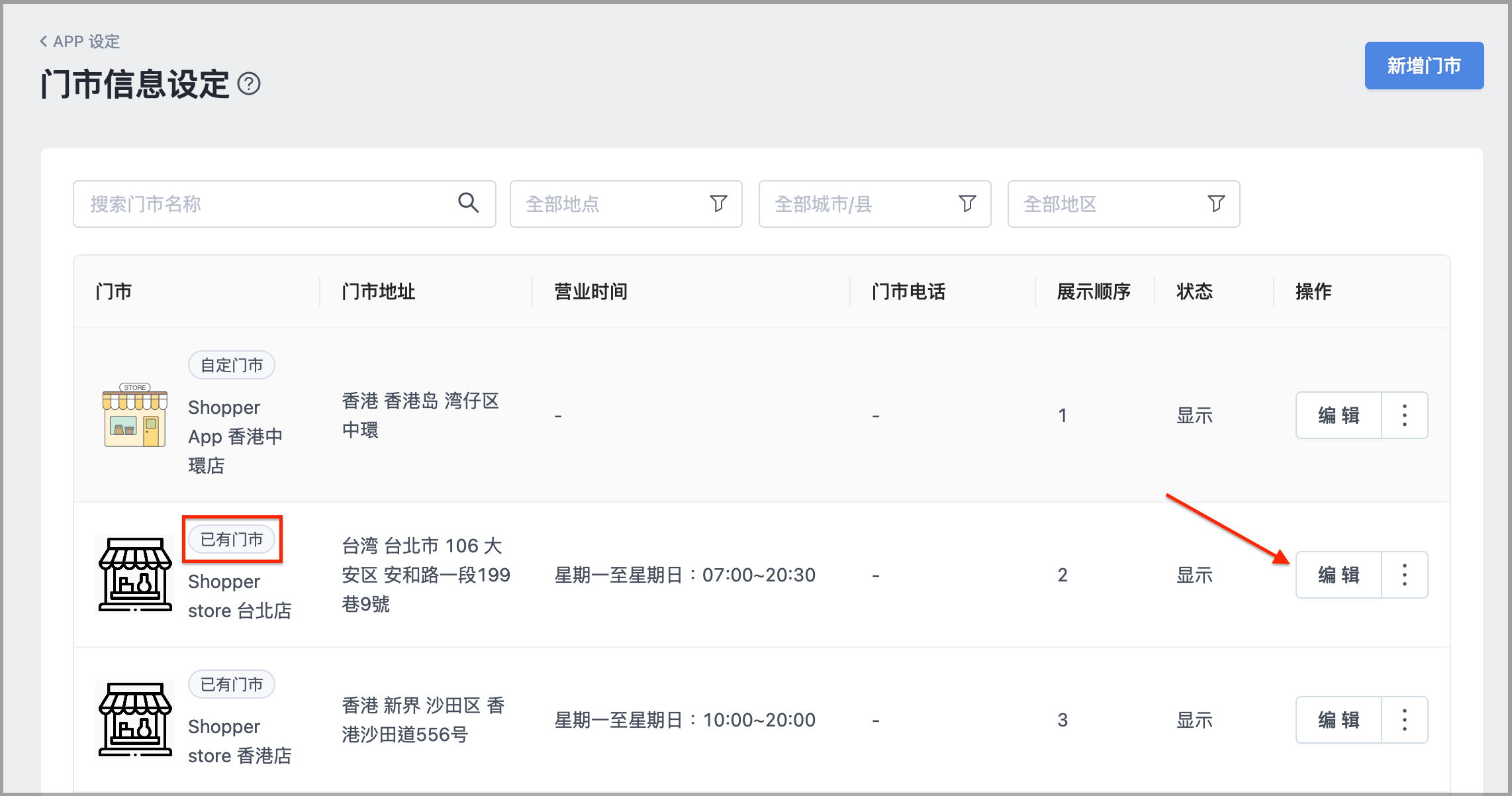Open more options for Shopper store 香港店
The image size is (1512, 796).
[1405, 720]
